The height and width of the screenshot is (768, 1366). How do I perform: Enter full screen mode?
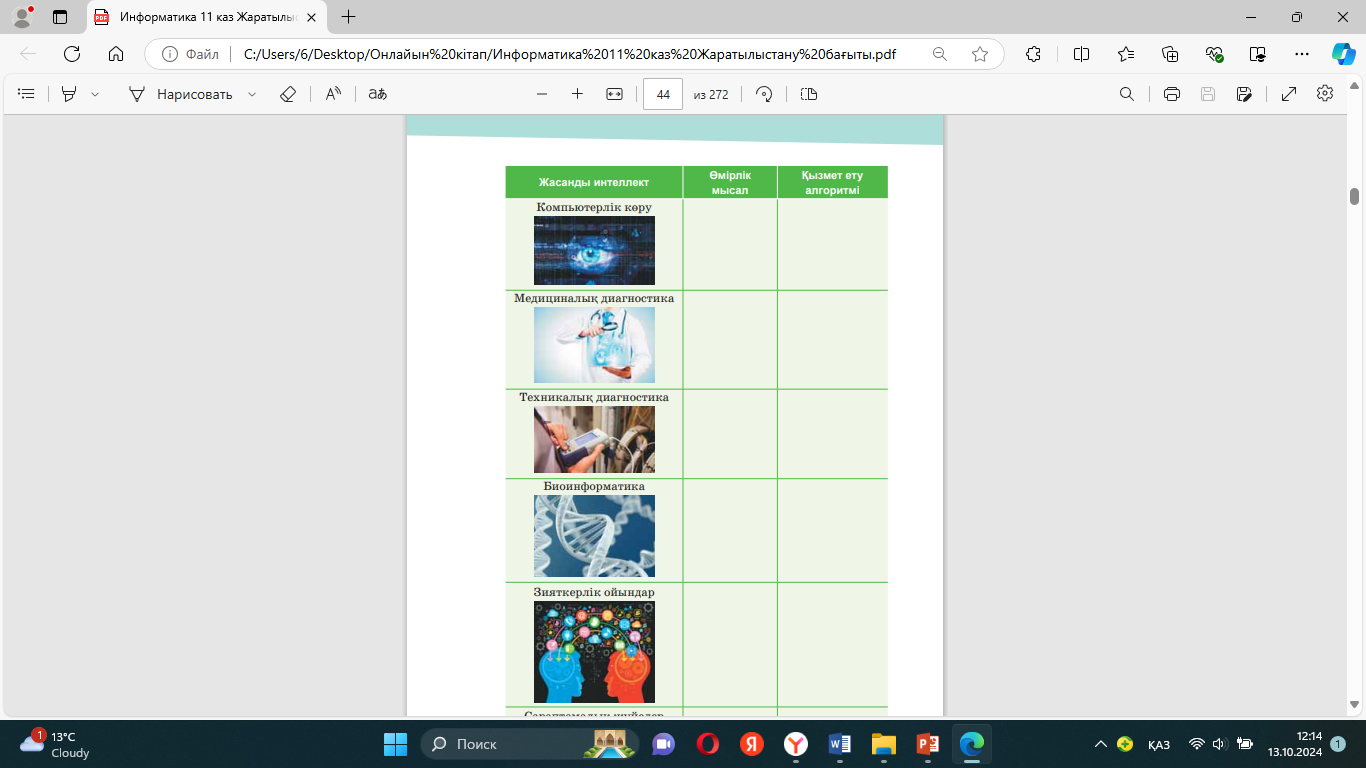click(1289, 94)
